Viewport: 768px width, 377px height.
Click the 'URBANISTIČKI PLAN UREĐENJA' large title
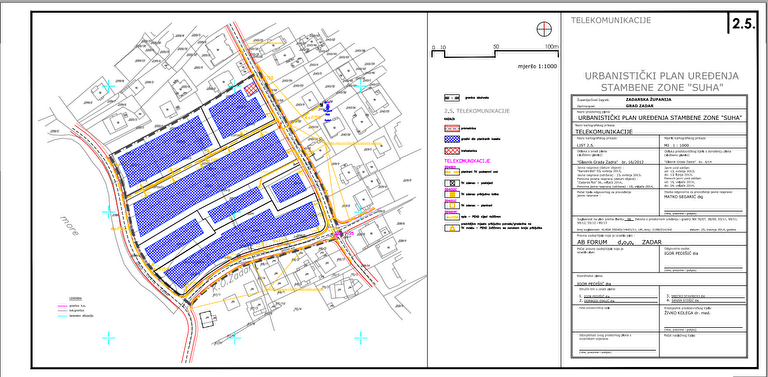click(662, 76)
